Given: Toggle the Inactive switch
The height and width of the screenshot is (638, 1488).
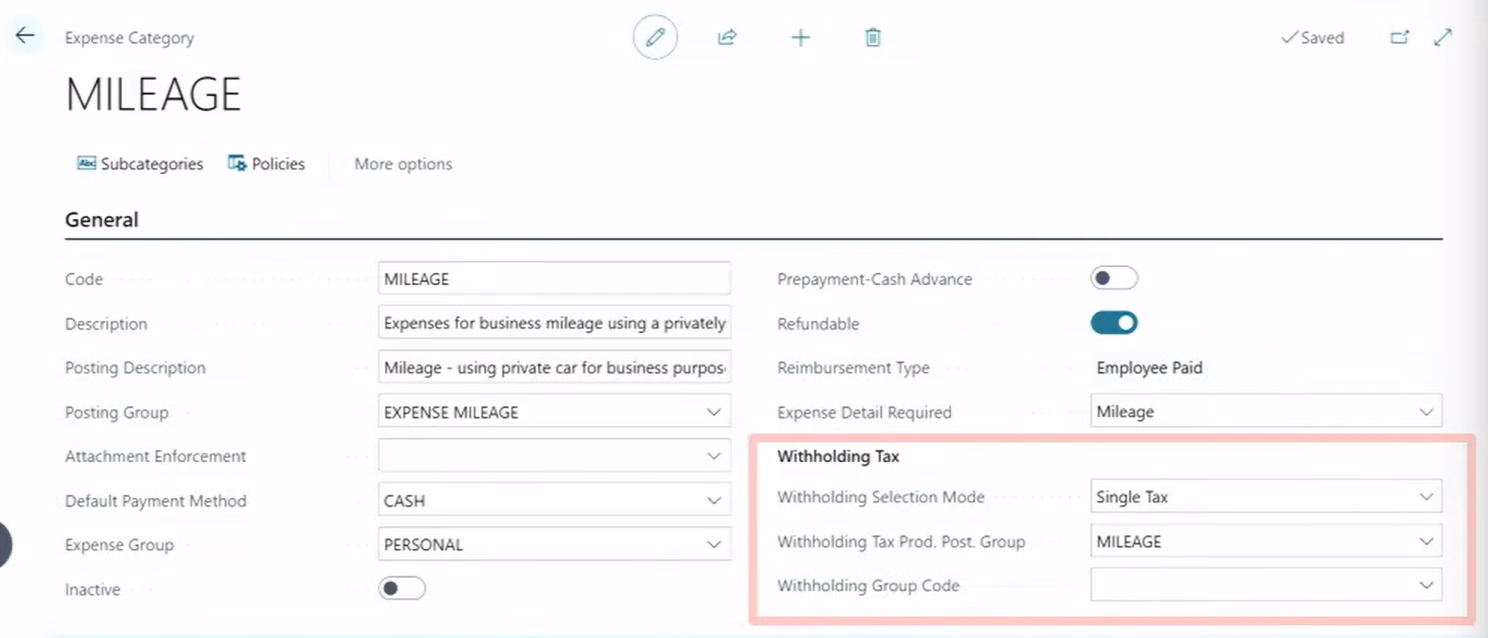Looking at the screenshot, I should click(x=402, y=589).
